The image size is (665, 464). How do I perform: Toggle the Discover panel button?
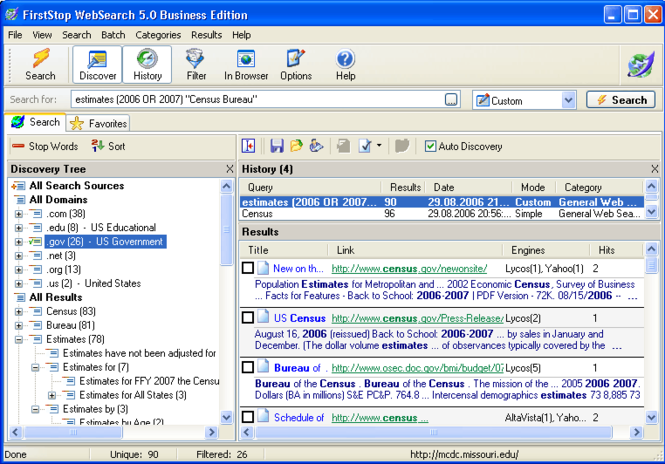click(97, 65)
